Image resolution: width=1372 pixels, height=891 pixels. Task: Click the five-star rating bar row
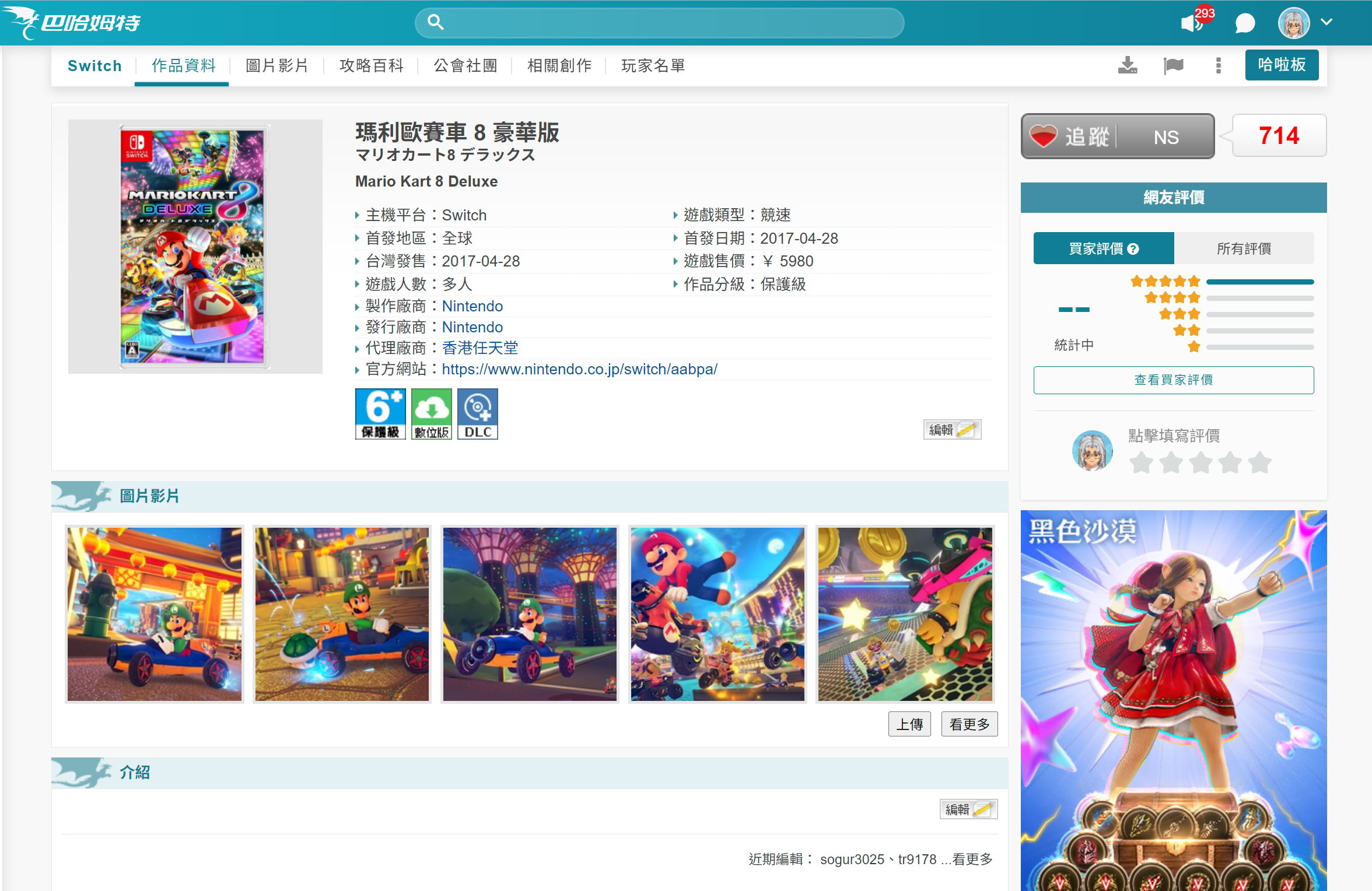pyautogui.click(x=1222, y=282)
